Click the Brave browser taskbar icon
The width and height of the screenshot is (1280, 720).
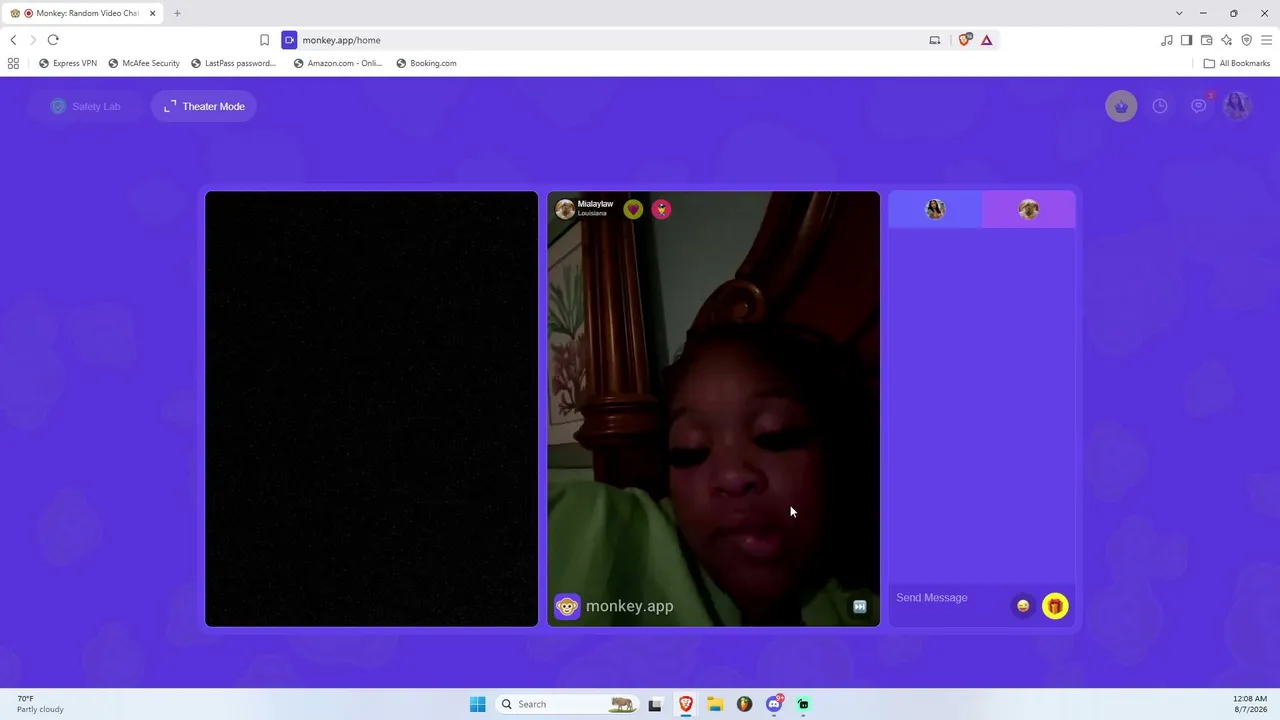click(686, 704)
